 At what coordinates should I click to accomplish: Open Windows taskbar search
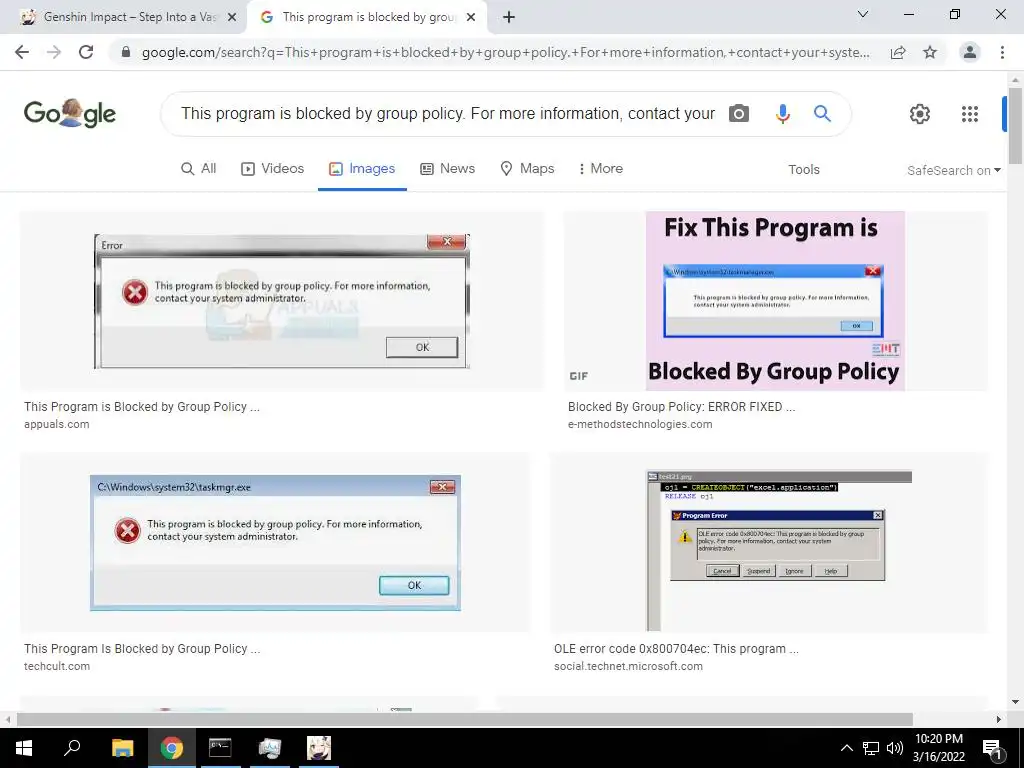[x=72, y=748]
